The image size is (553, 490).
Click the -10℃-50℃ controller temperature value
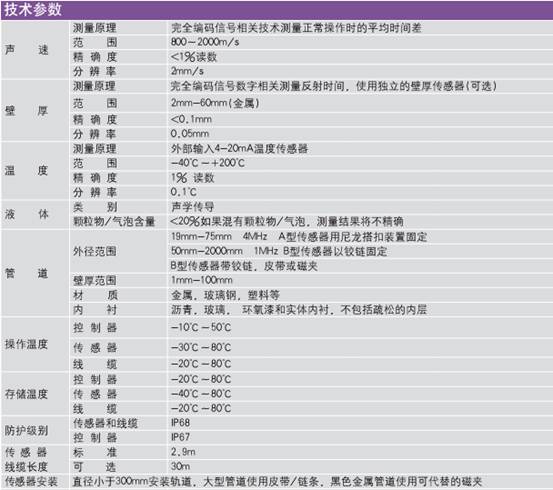click(201, 327)
